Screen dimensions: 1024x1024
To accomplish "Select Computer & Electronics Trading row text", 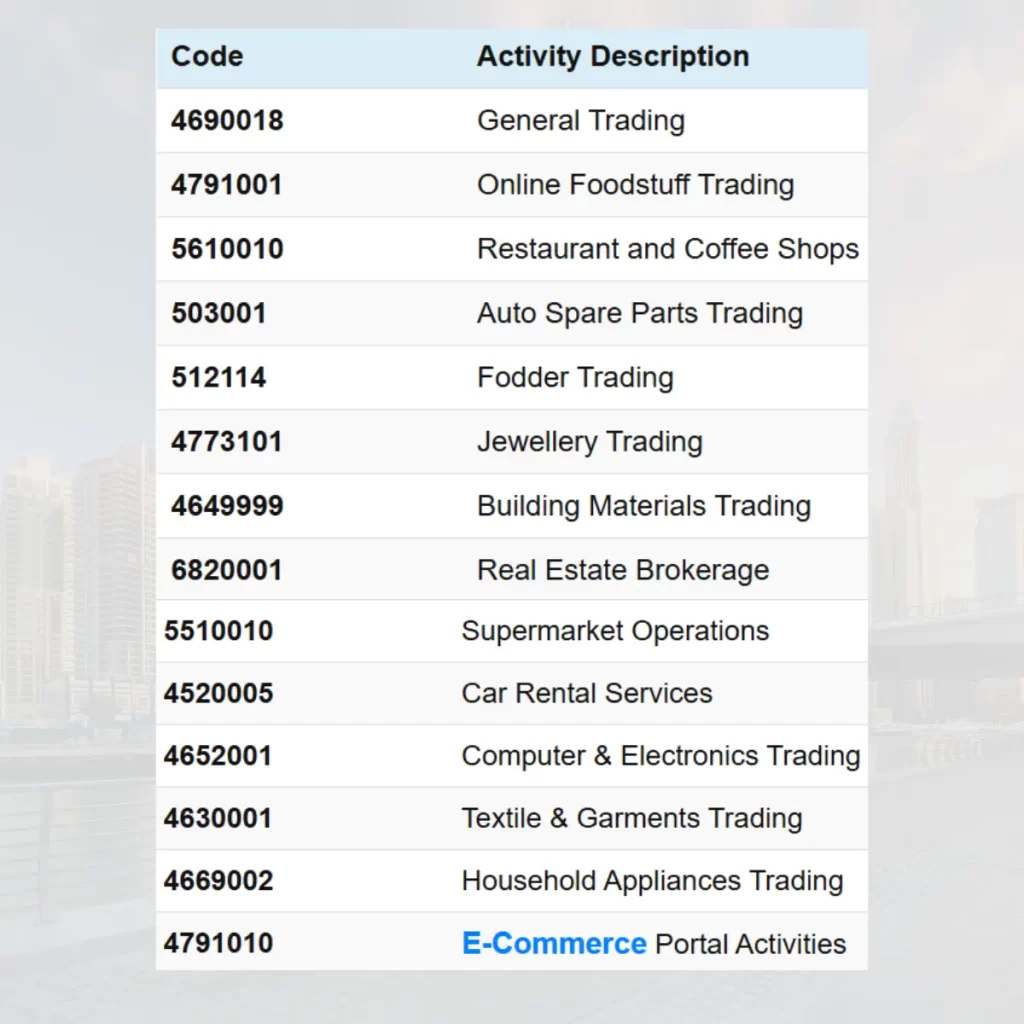I will coord(660,756).
